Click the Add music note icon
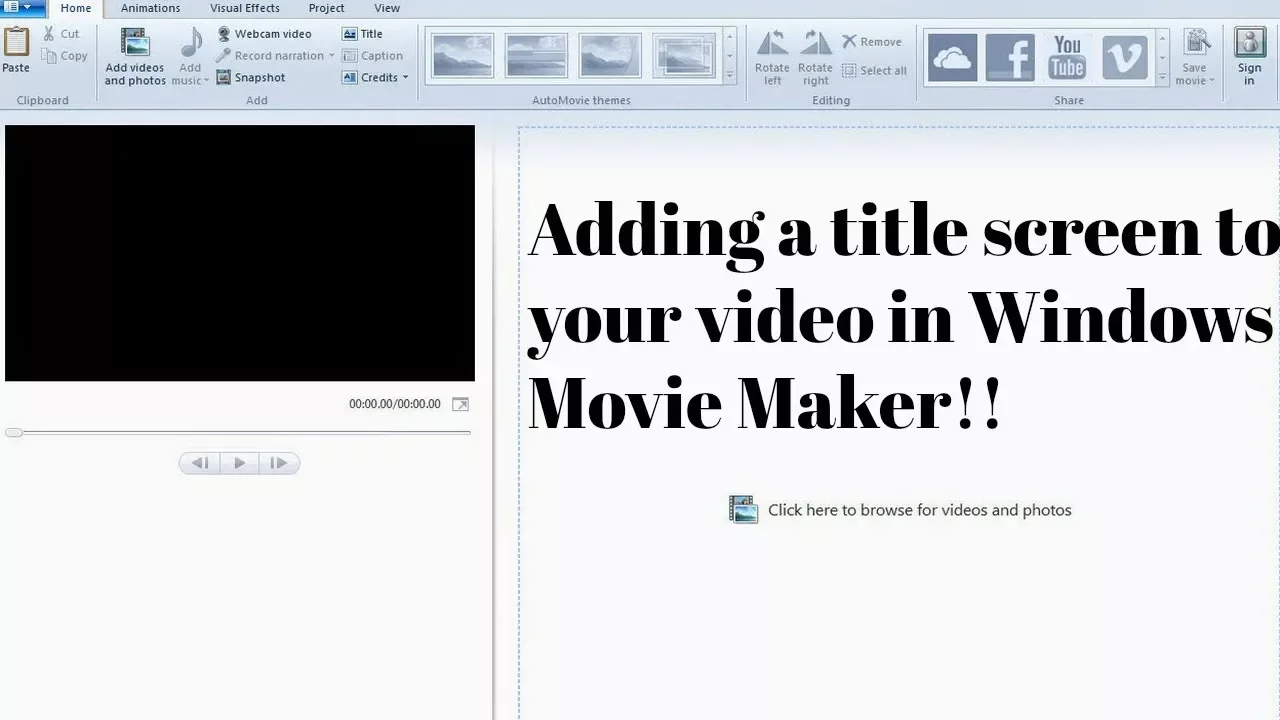Viewport: 1280px width, 720px height. (190, 44)
